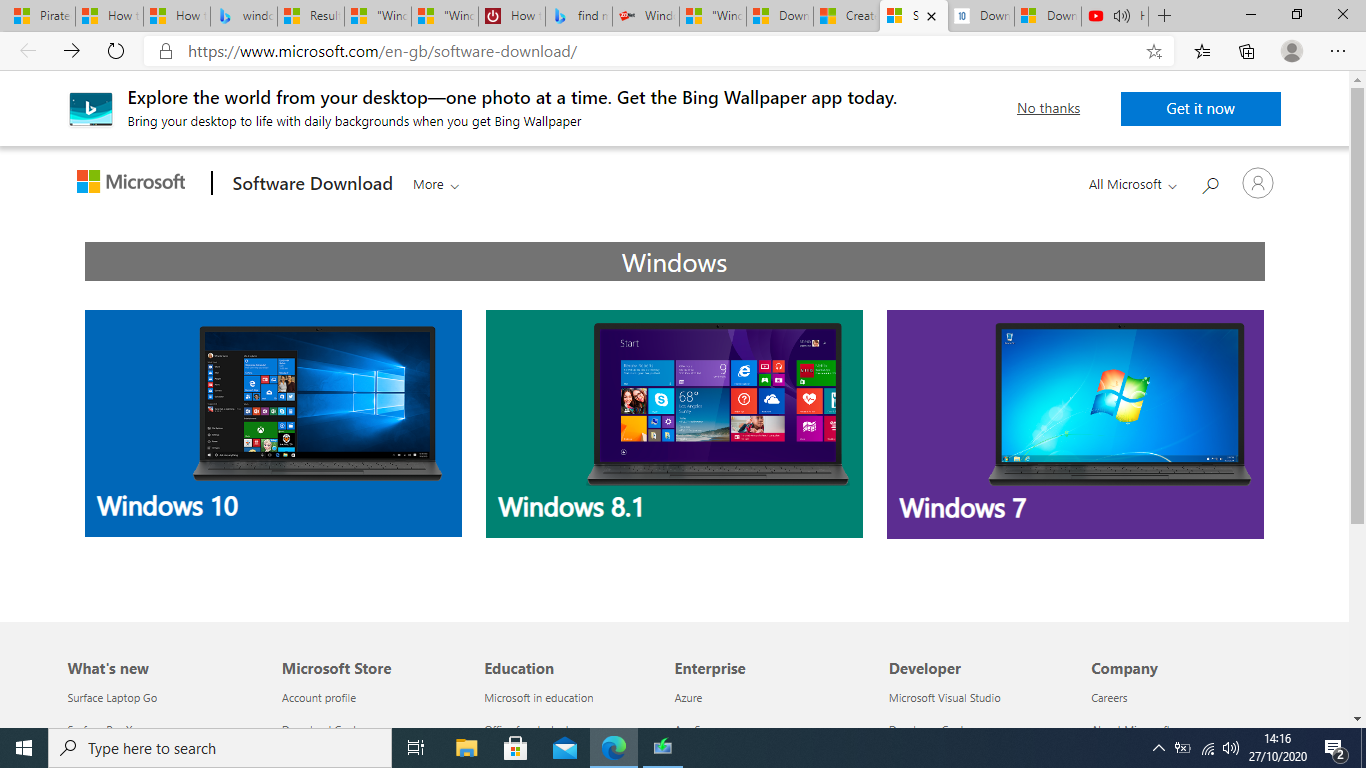Screen dimensions: 1366x768
Task: Open Collections from the browser toolbar
Action: (1246, 51)
